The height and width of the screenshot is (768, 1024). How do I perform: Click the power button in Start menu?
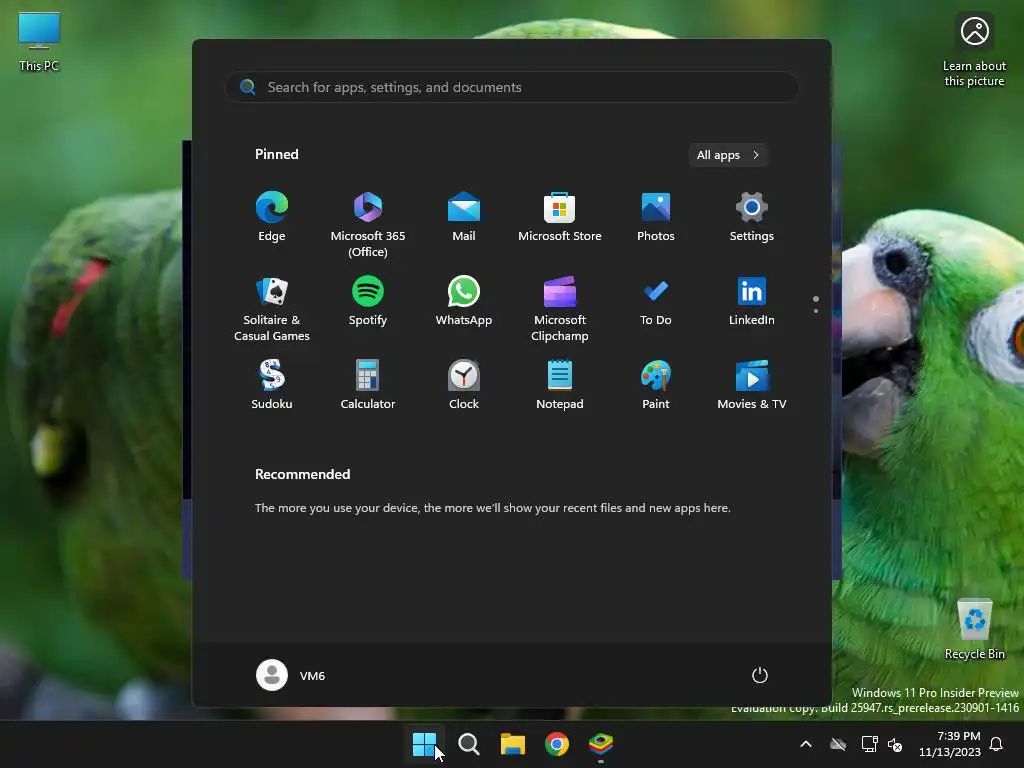pos(760,675)
